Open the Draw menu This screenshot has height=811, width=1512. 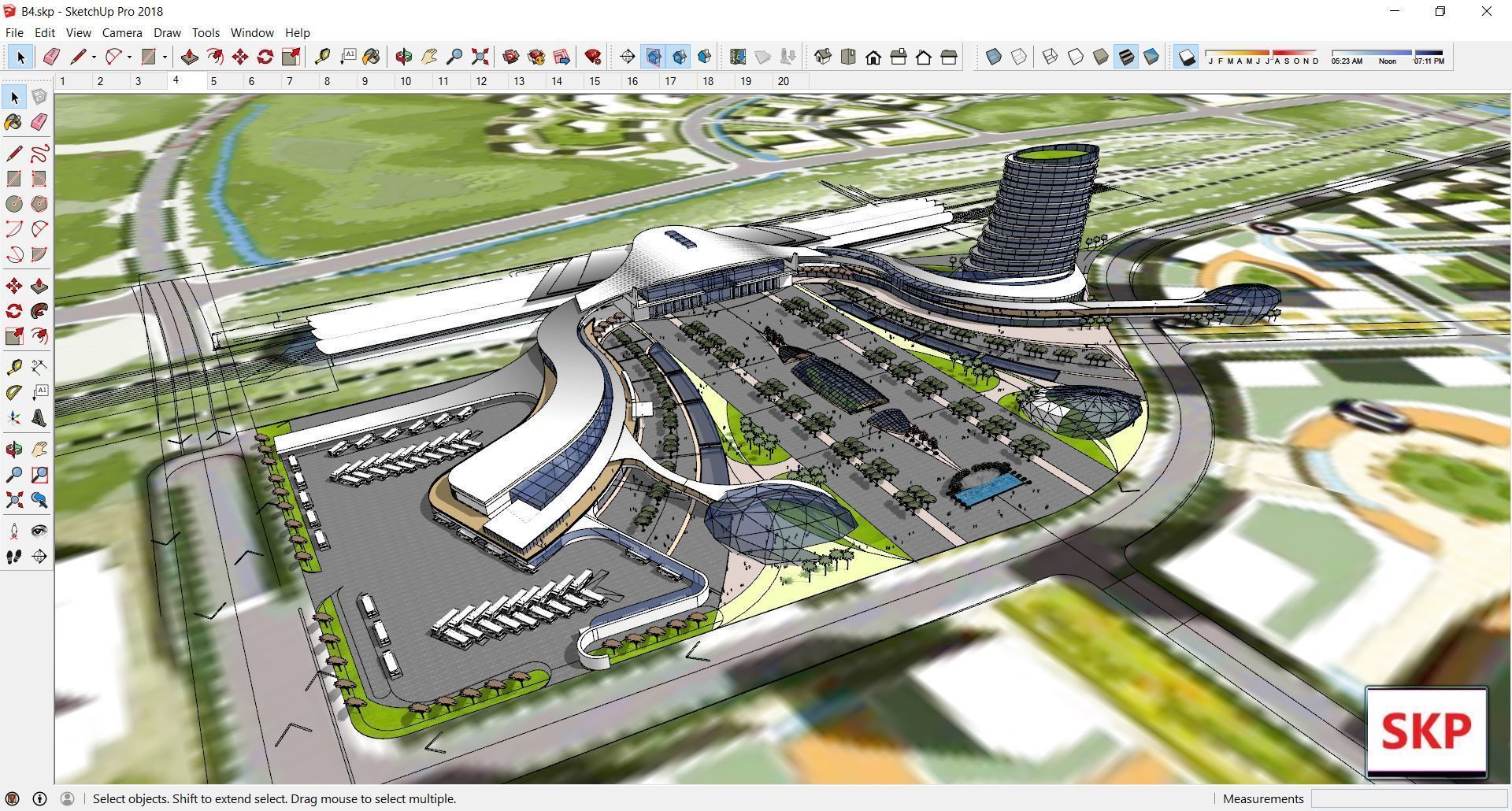[x=167, y=32]
